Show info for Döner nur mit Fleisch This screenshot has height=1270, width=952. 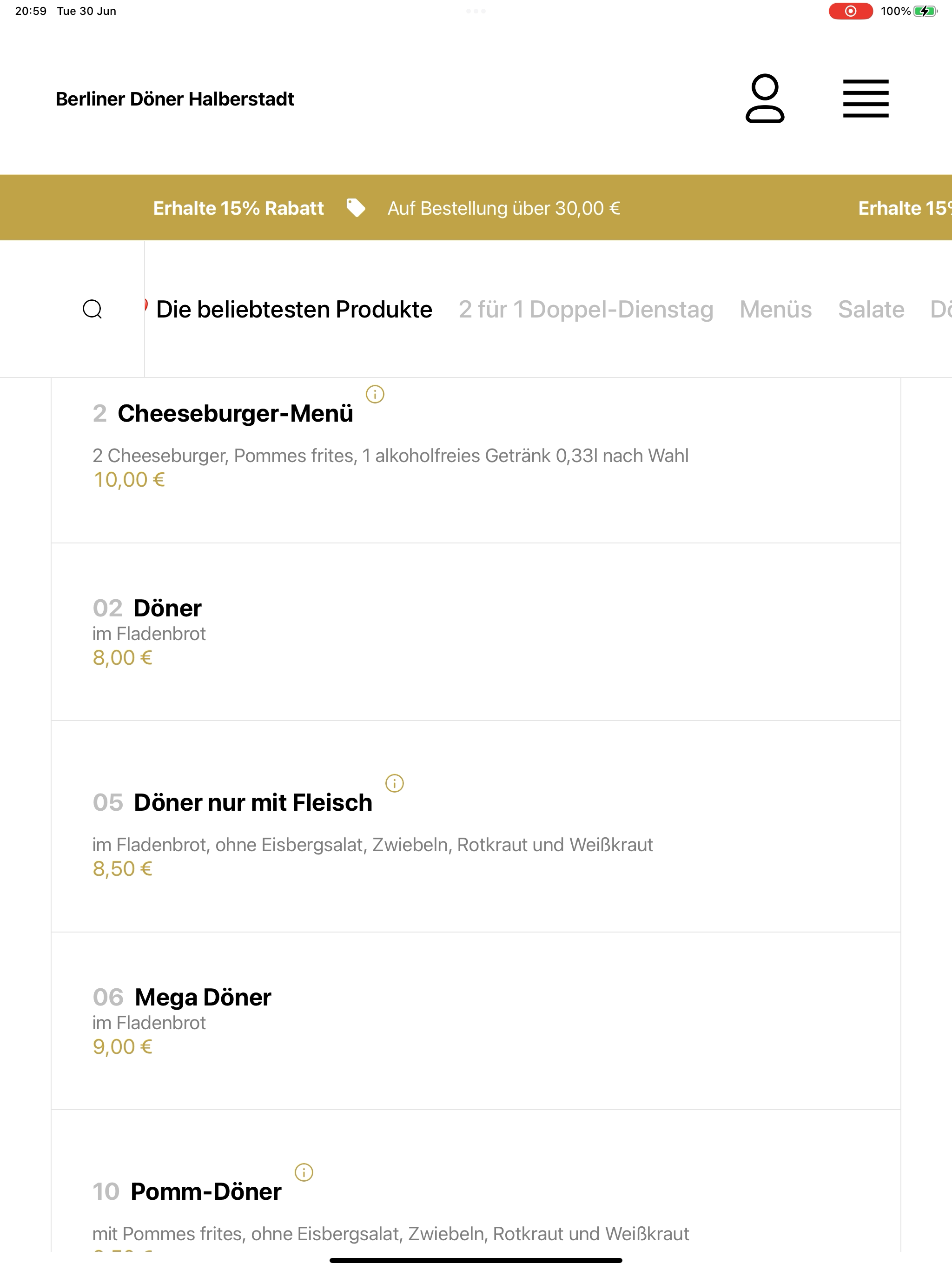tap(395, 783)
